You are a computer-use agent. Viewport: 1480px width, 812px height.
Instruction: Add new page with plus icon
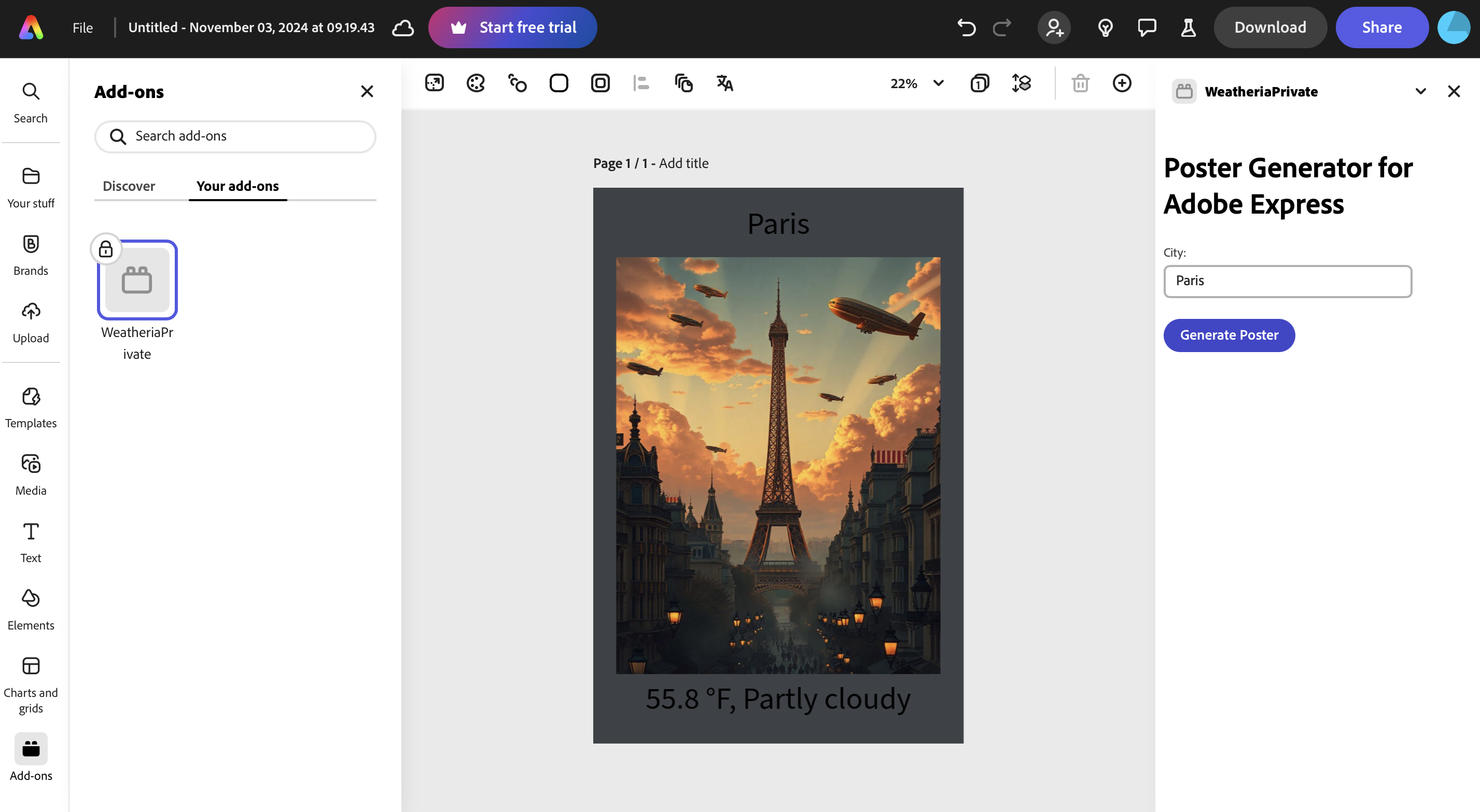[x=1122, y=83]
